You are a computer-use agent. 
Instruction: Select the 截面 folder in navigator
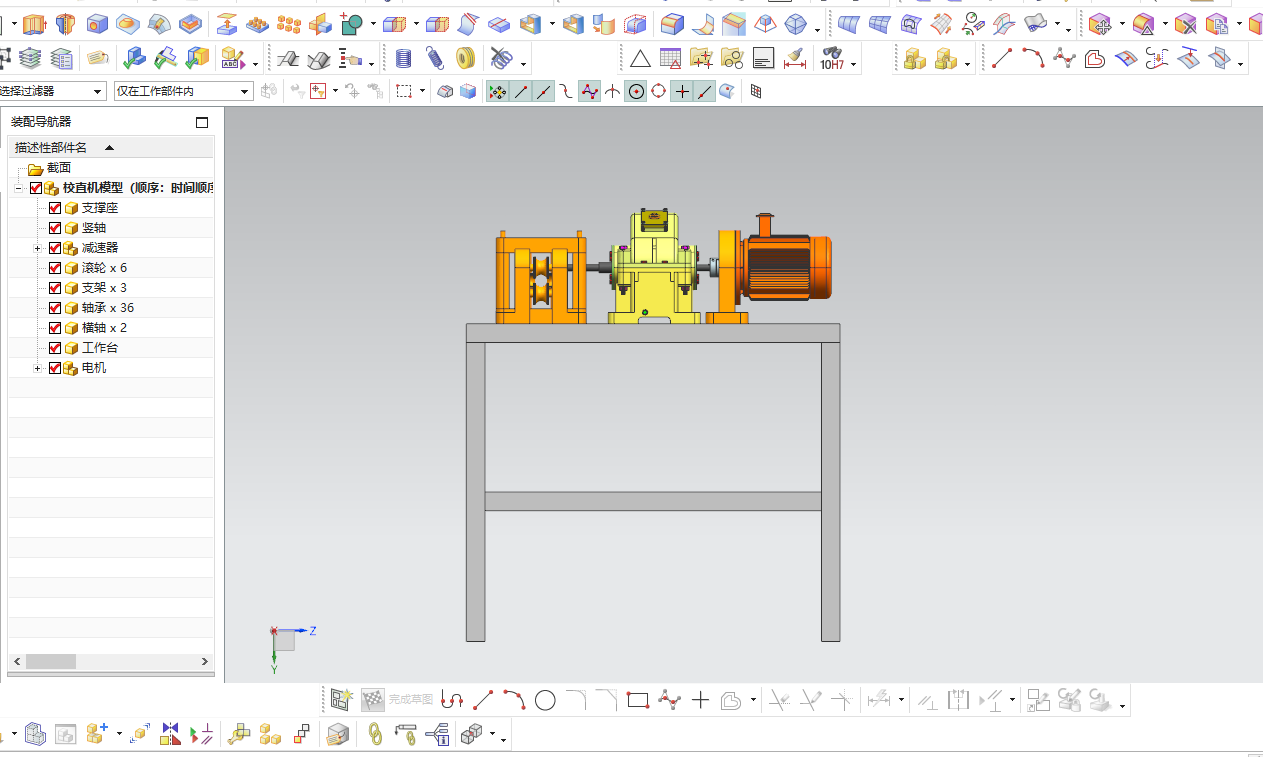click(x=59, y=168)
